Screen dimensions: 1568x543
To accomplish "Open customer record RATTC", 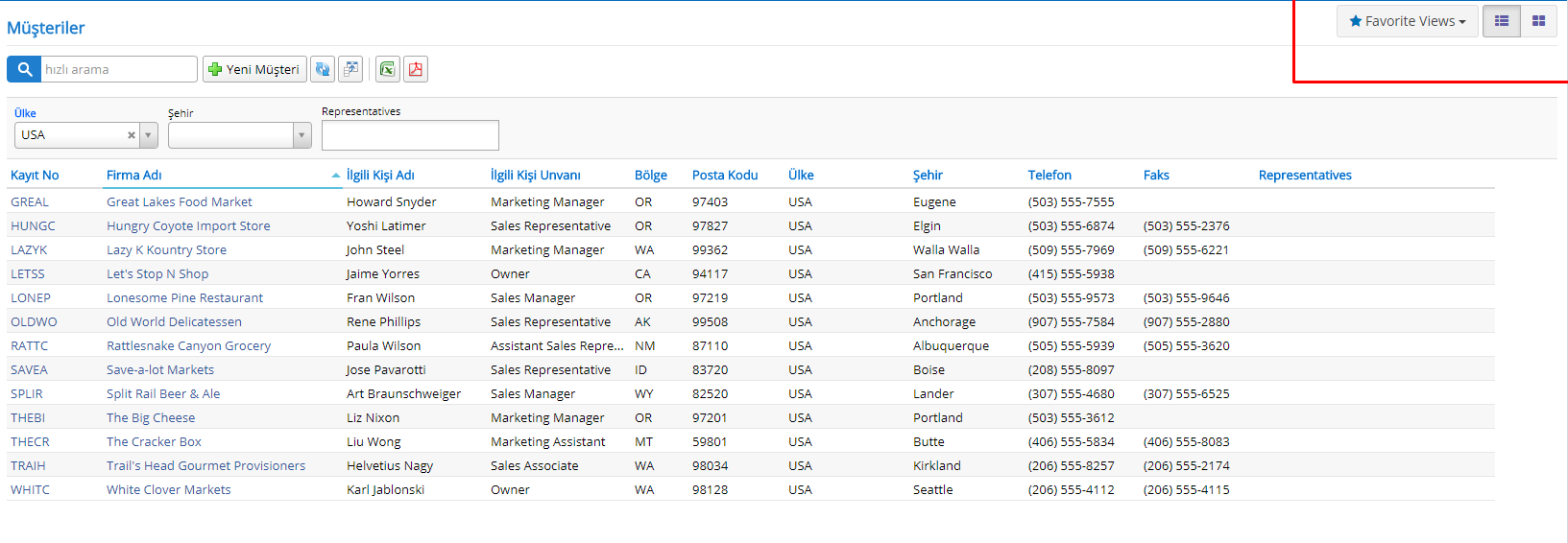I will (x=29, y=345).
